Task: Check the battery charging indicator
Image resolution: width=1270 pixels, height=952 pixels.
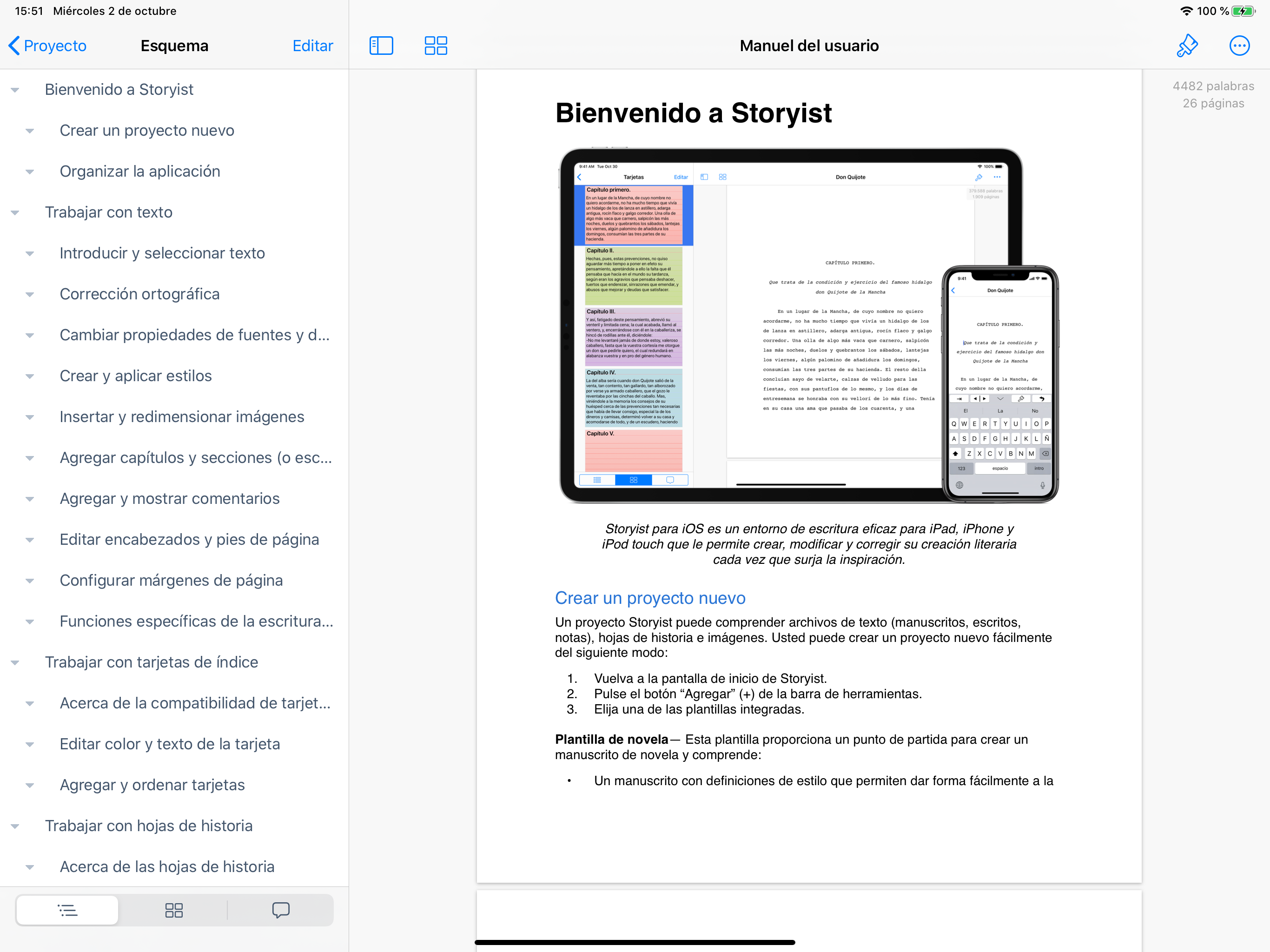Action: 1243,11
